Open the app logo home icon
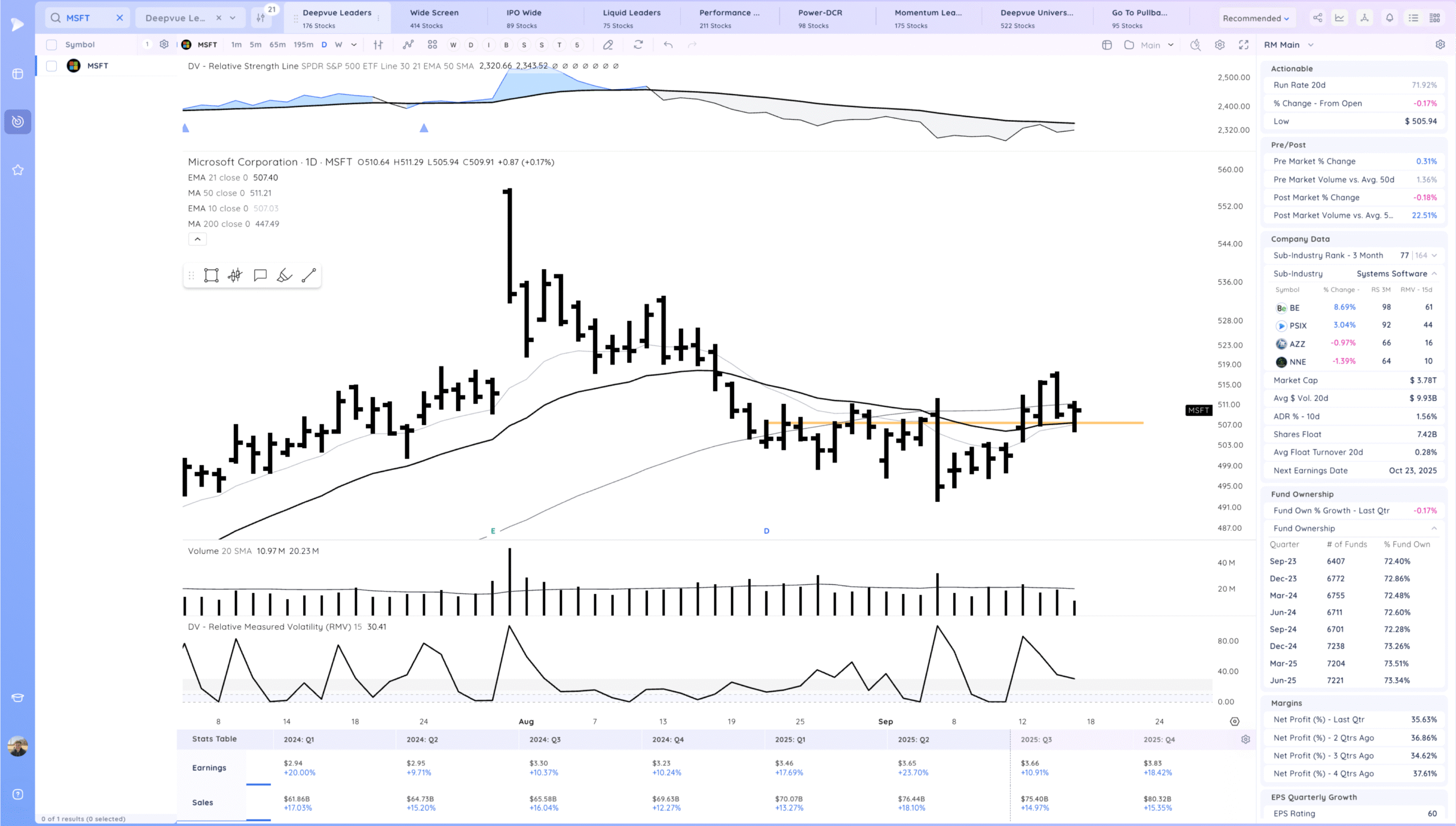The width and height of the screenshot is (1456, 826). coord(17,24)
